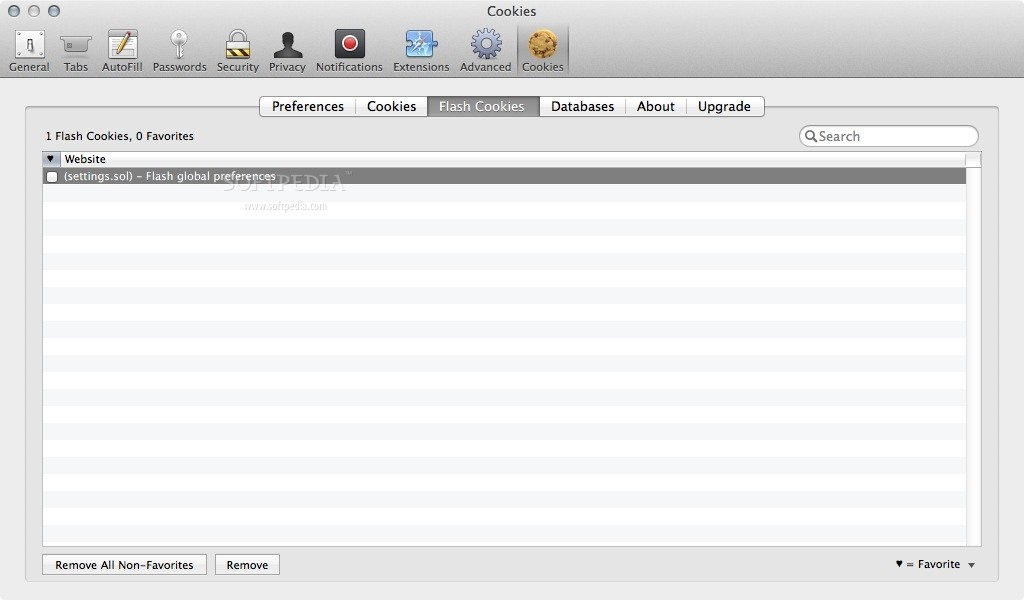Check the settings.sol cookie checkbox

(x=52, y=176)
